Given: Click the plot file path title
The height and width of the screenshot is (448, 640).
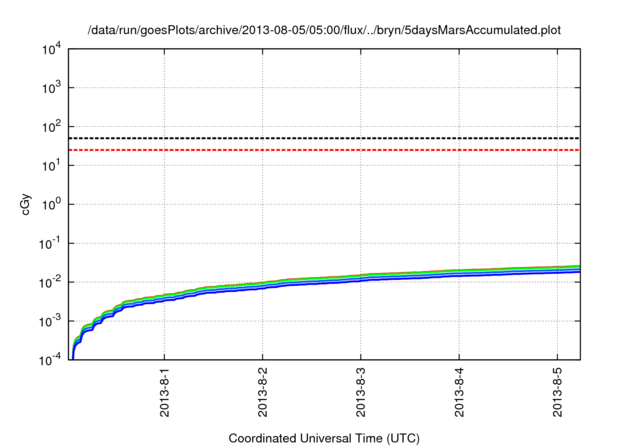Looking at the screenshot, I should click(x=324, y=30).
